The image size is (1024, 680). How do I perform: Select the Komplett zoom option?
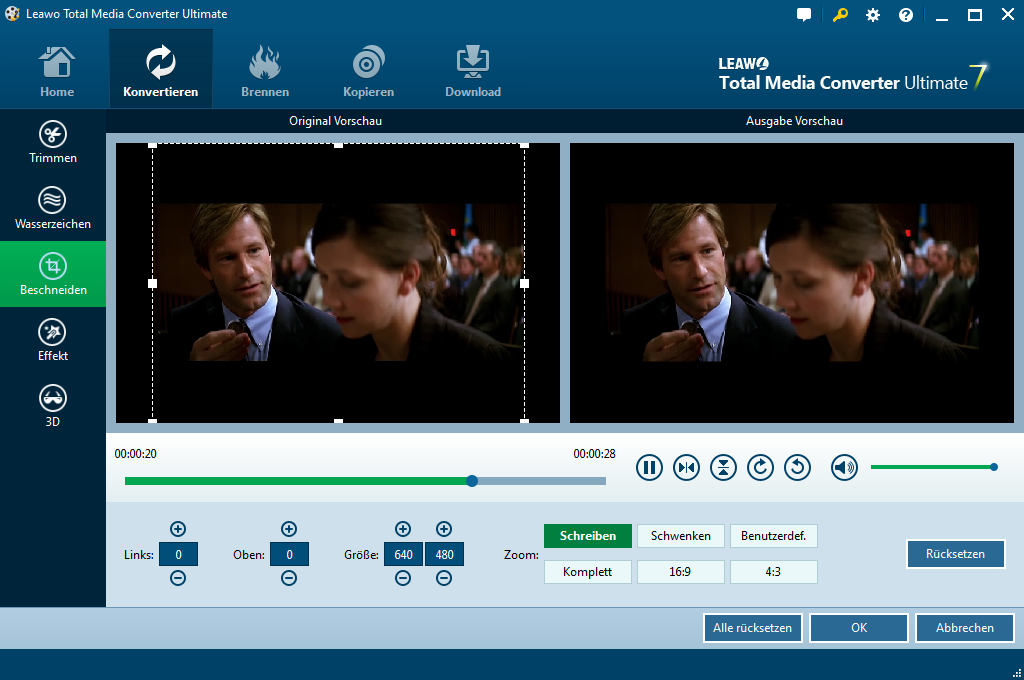click(x=588, y=572)
